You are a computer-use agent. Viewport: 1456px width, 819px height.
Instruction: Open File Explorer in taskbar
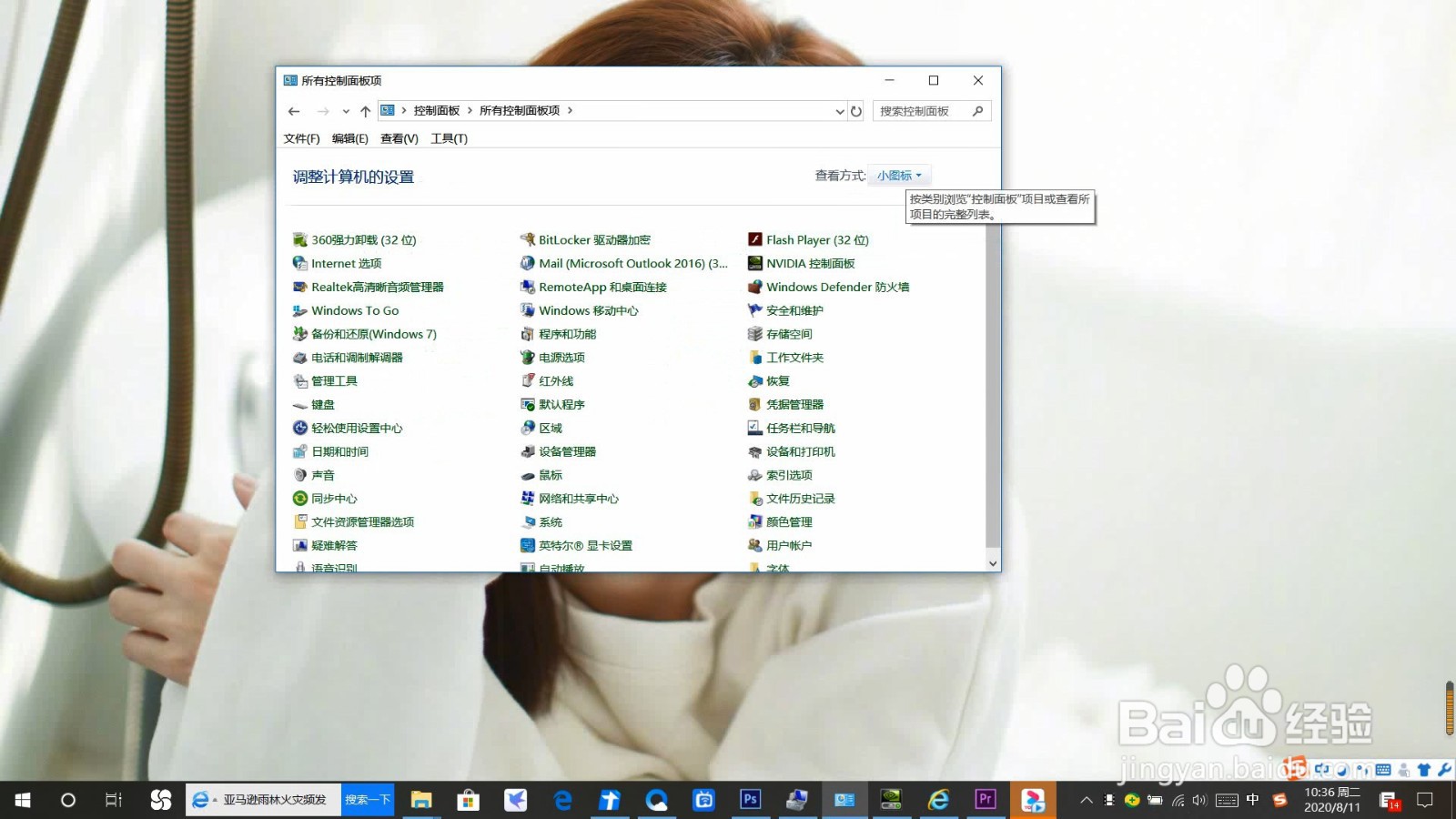click(x=421, y=800)
